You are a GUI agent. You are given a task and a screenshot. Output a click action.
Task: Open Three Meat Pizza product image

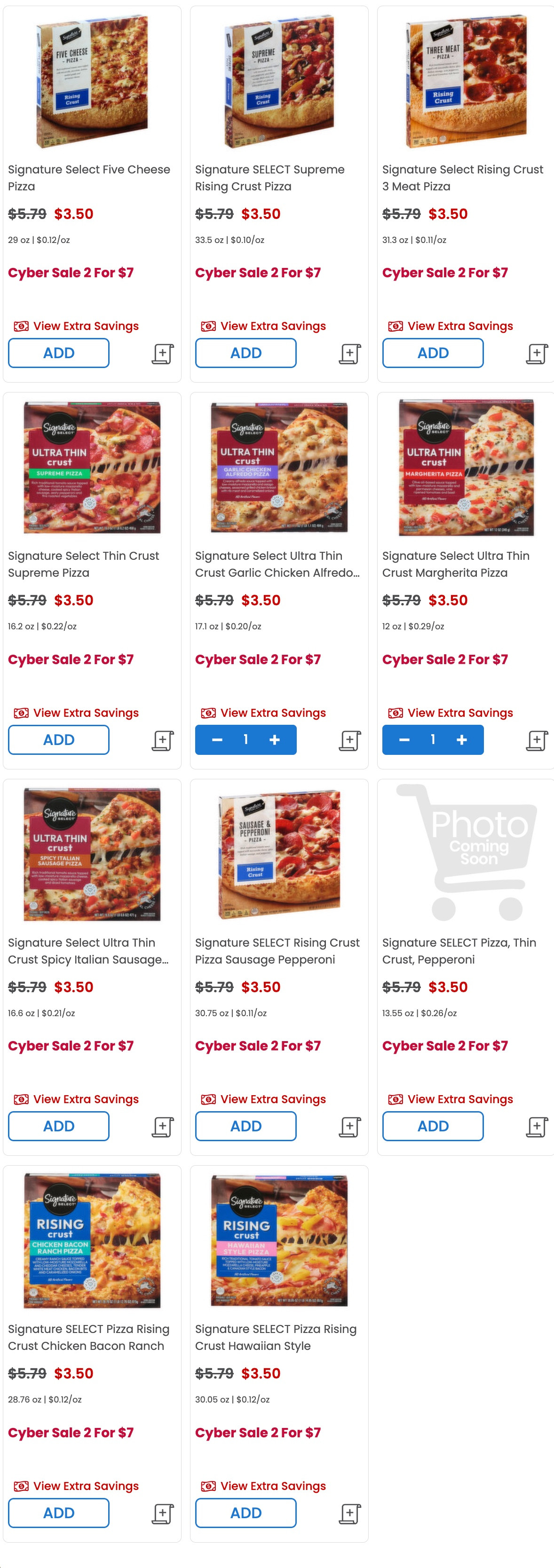pos(466,82)
